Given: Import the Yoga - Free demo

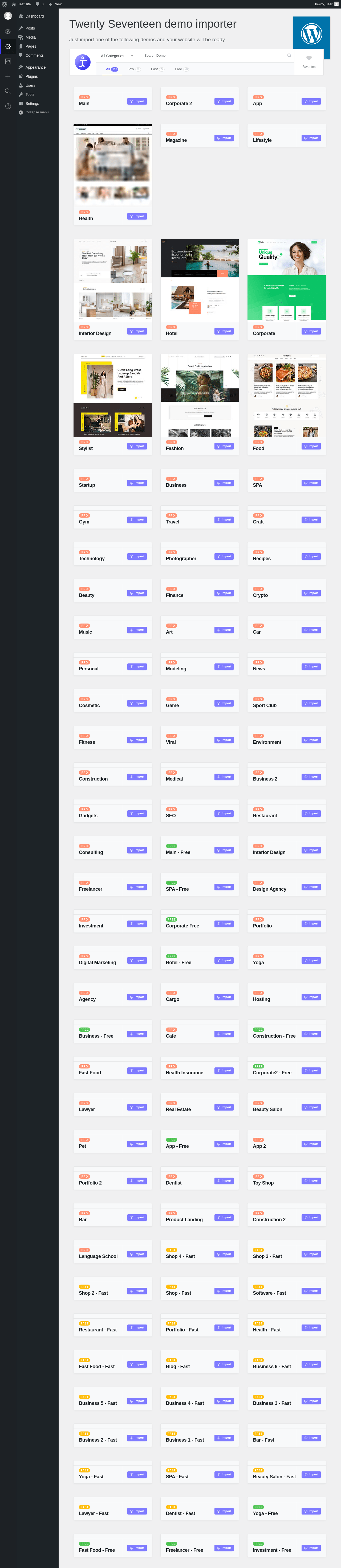Looking at the screenshot, I should 311,1511.
